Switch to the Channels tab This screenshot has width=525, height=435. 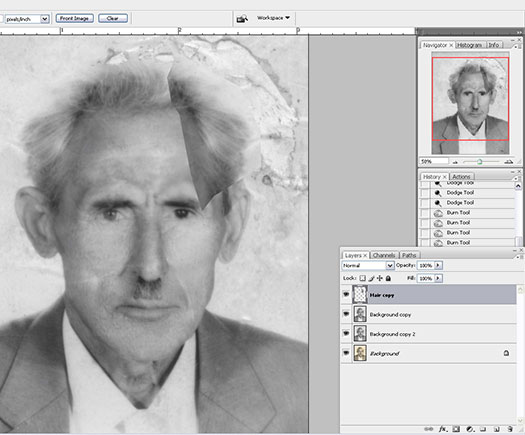pyautogui.click(x=384, y=256)
